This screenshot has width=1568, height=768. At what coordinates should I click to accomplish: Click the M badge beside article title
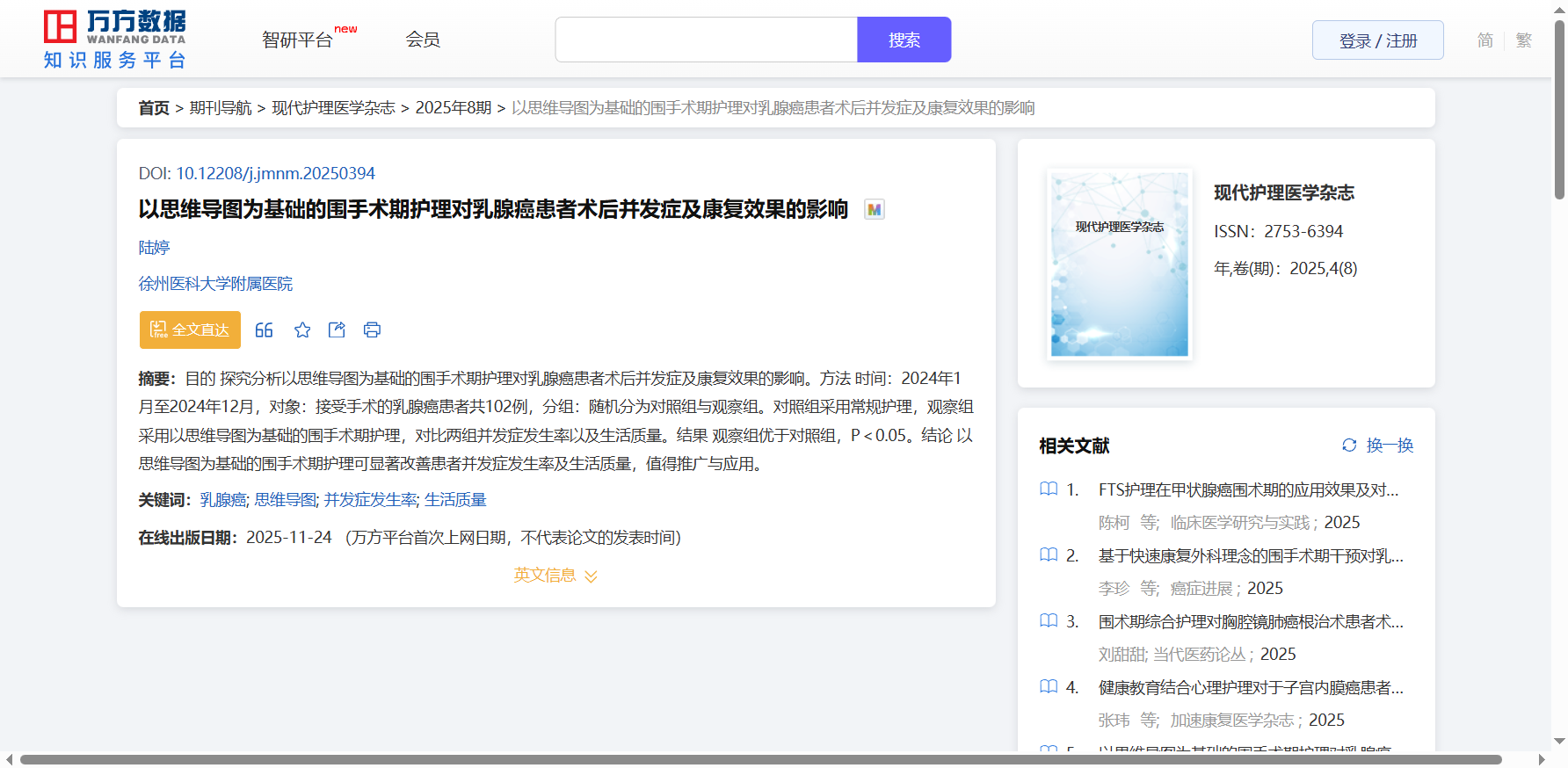(874, 209)
